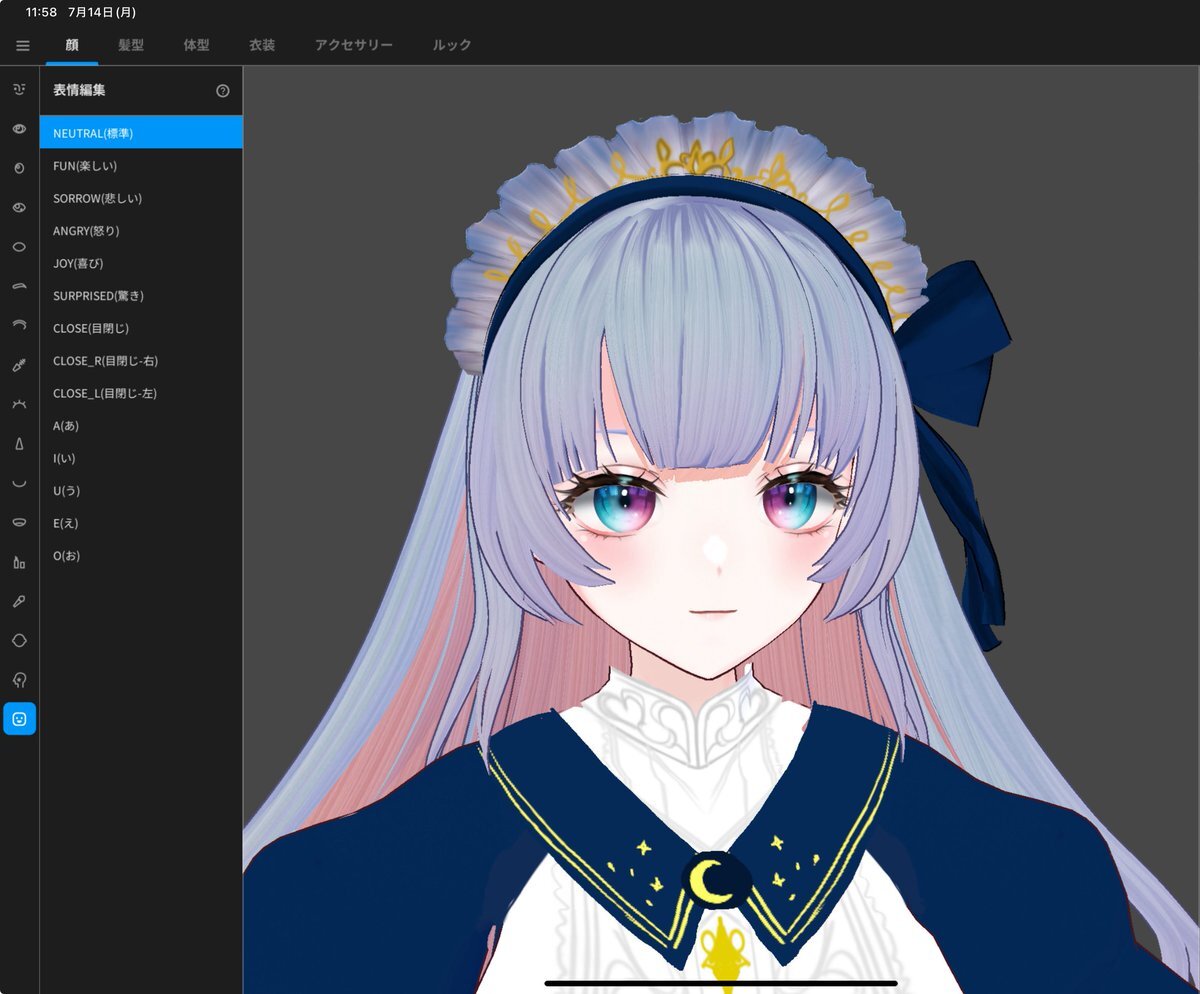
Task: Switch to the 体型 tab
Action: click(x=196, y=45)
